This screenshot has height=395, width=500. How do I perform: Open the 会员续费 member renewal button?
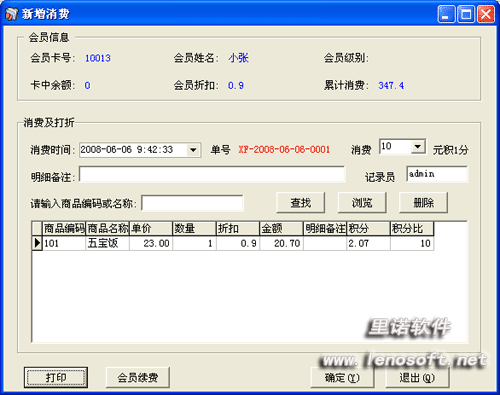138,377
